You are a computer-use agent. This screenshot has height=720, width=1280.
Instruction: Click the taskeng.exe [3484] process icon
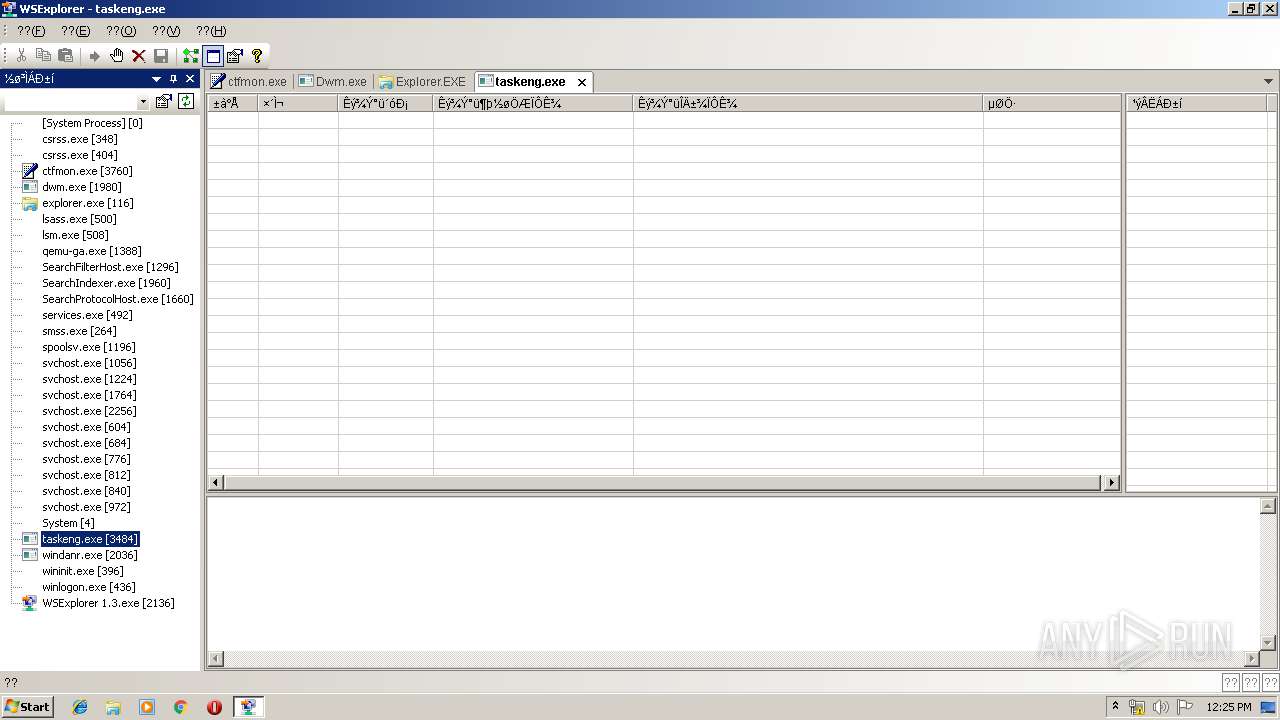click(30, 539)
